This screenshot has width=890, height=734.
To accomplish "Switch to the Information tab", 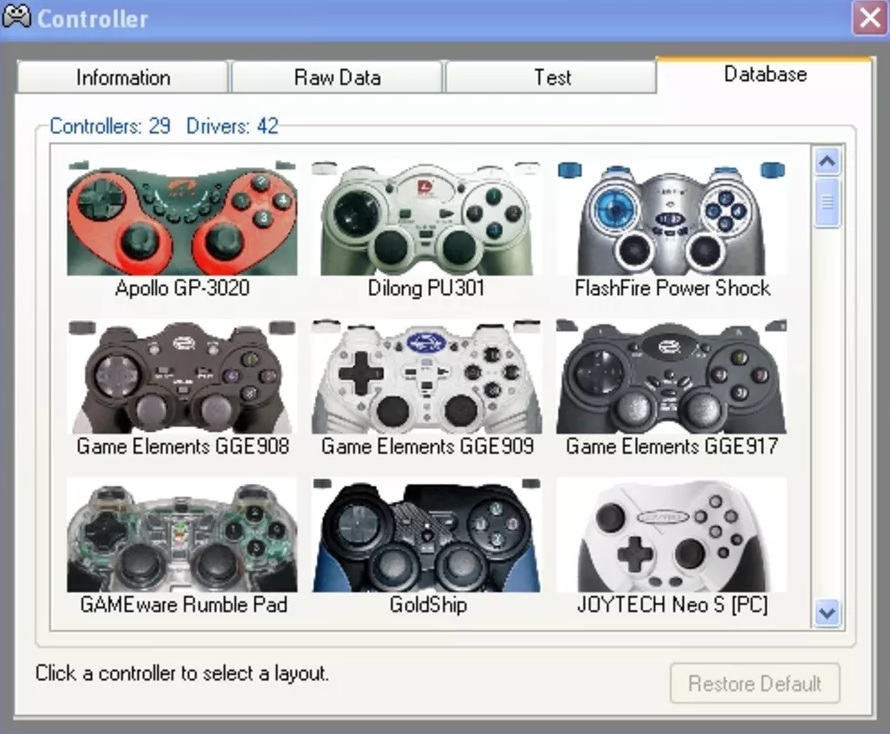I will click(122, 77).
